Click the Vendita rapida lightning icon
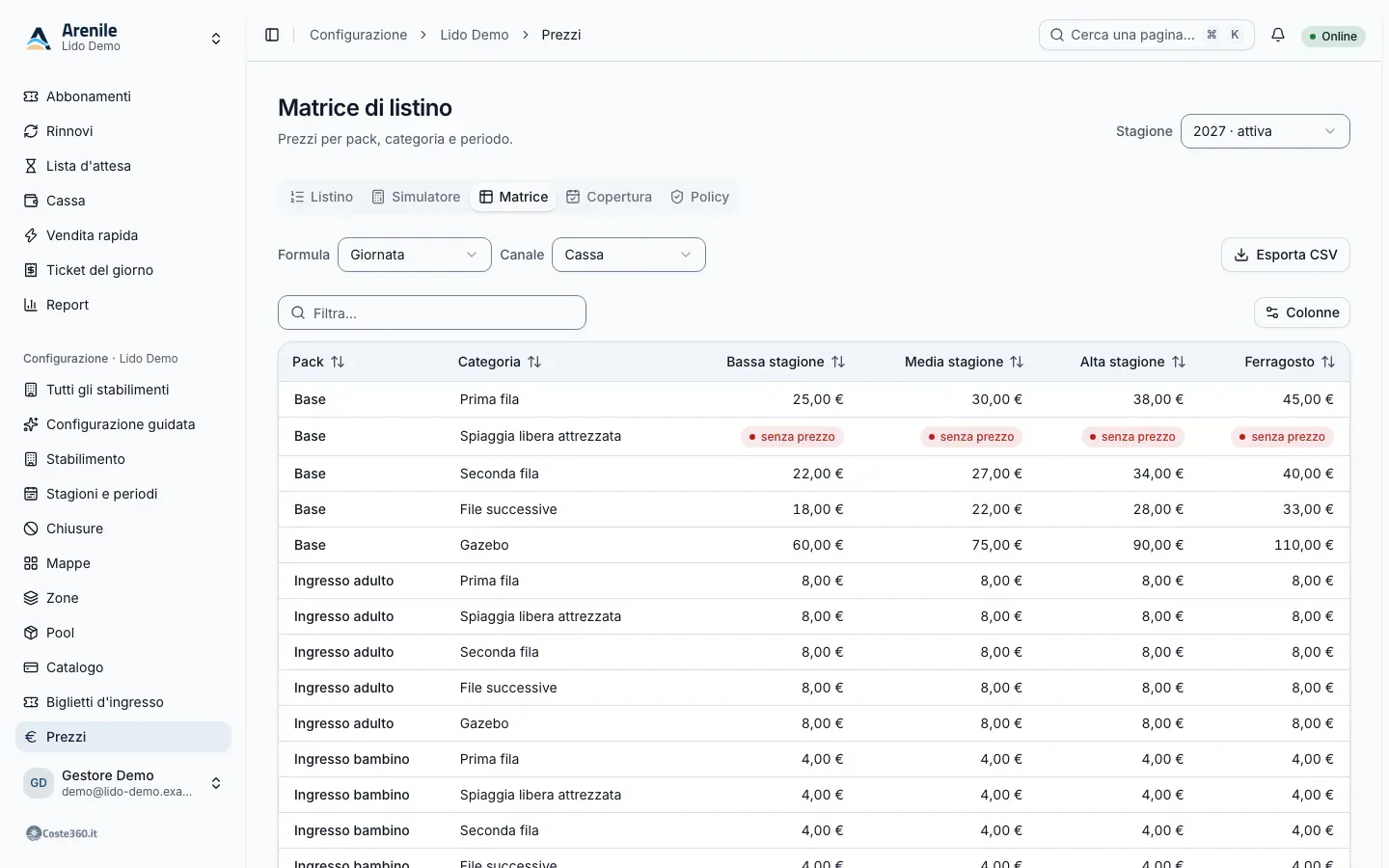Screen dimensions: 1389x868 tap(31, 235)
